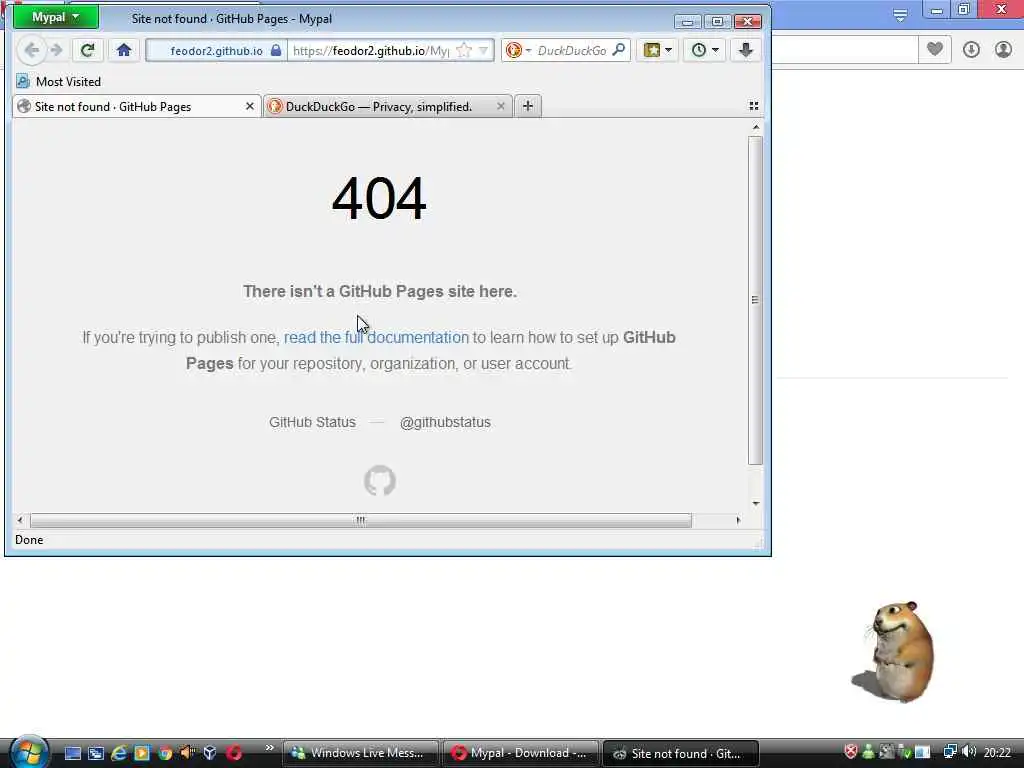Screen dimensions: 1024x768
Task: Launch Internet Explorer from quick launch
Action: click(x=119, y=753)
